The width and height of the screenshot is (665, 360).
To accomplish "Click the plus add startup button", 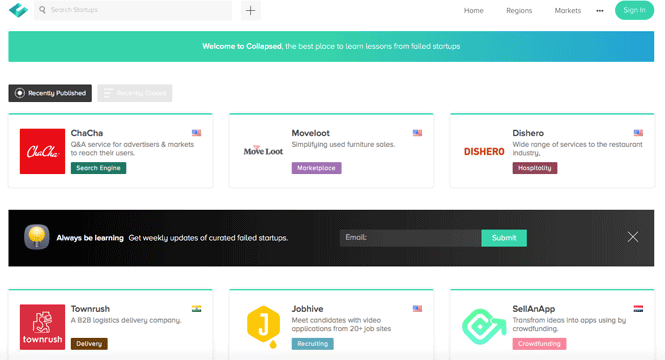I will tap(251, 10).
